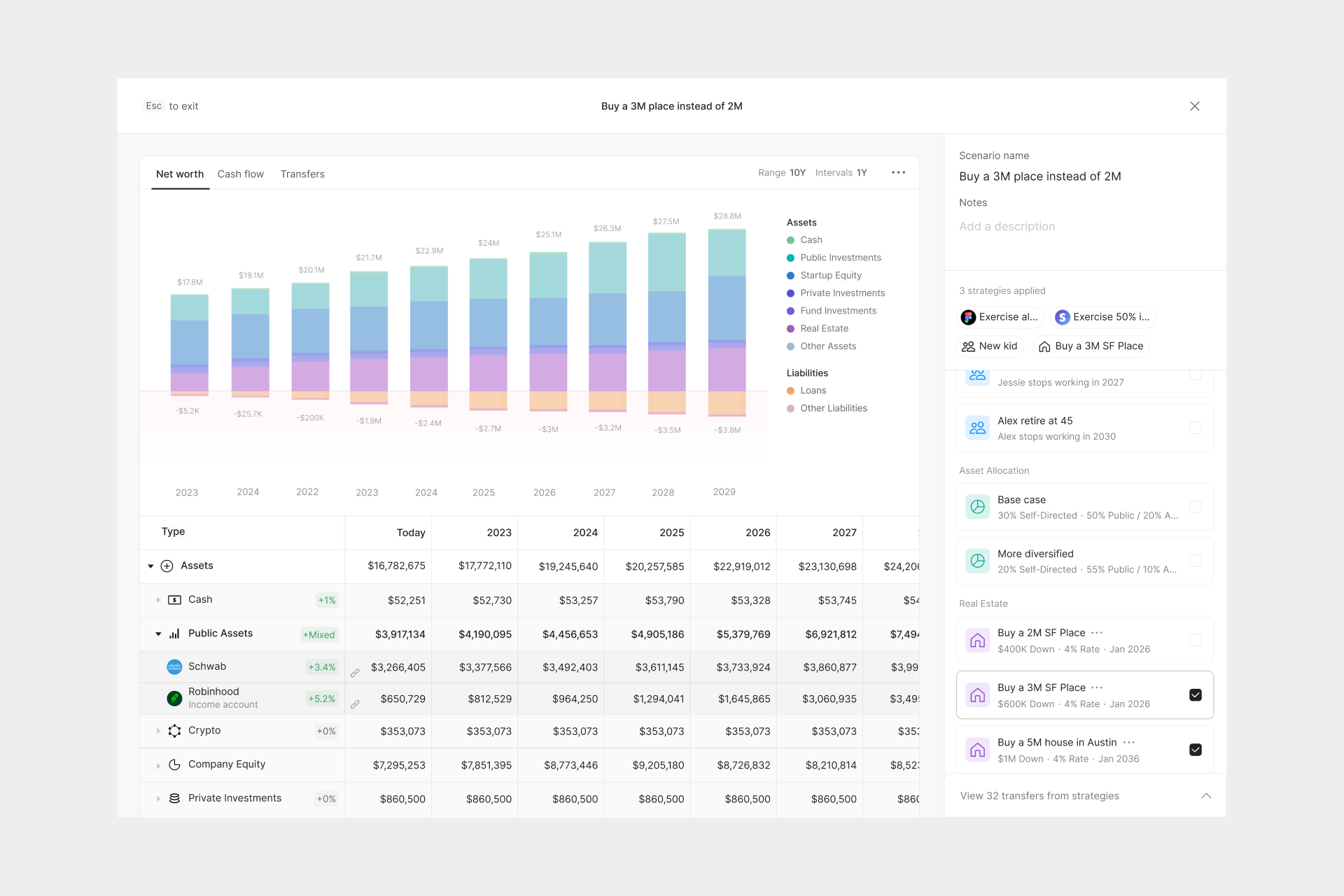Click the Robinhood +5.2% growth badge
Viewport: 1344px width, 896px height.
322,699
